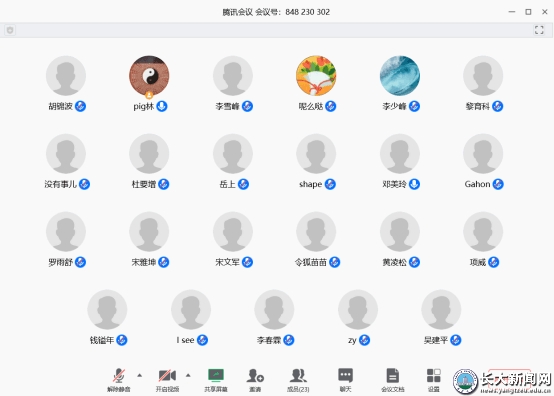Click mic icon next to 黄凌松

[414, 262]
